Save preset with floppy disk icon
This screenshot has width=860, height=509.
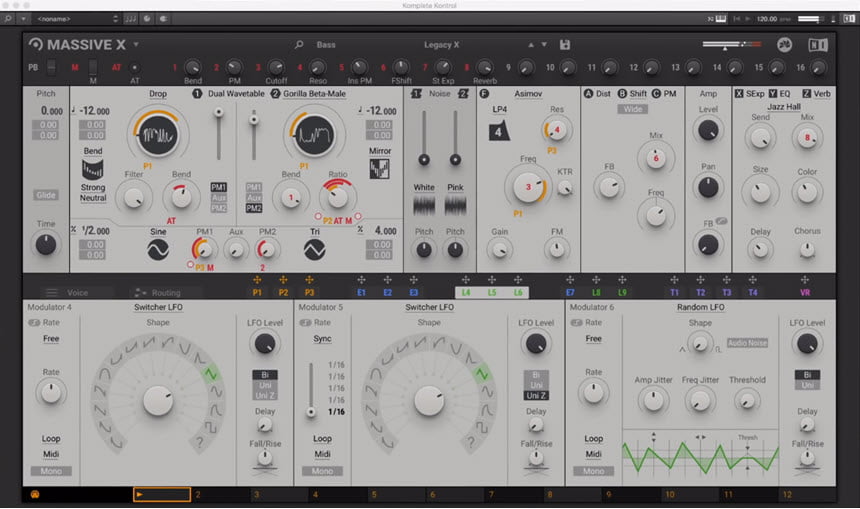click(x=565, y=44)
